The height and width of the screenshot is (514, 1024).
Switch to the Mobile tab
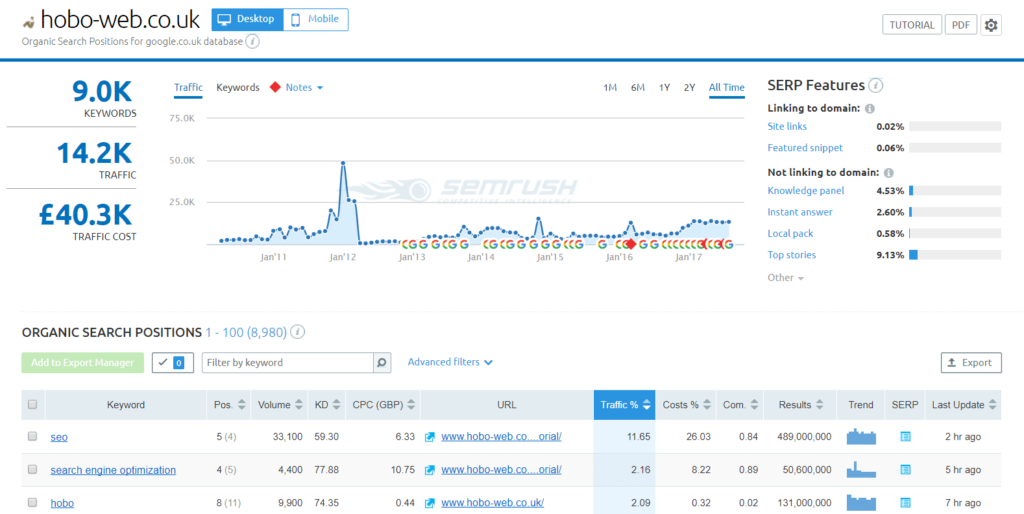[316, 19]
